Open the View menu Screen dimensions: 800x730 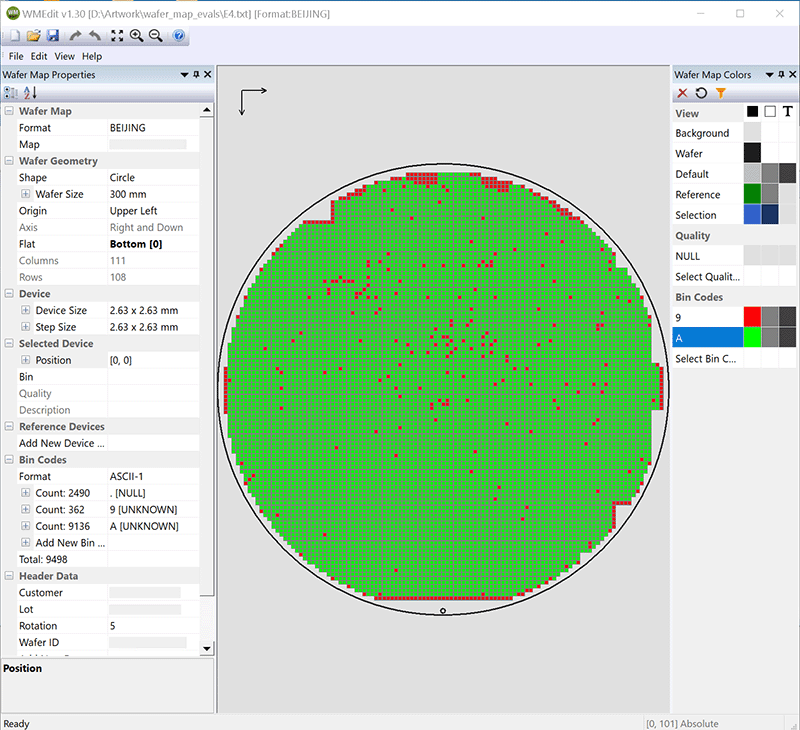(x=64, y=56)
